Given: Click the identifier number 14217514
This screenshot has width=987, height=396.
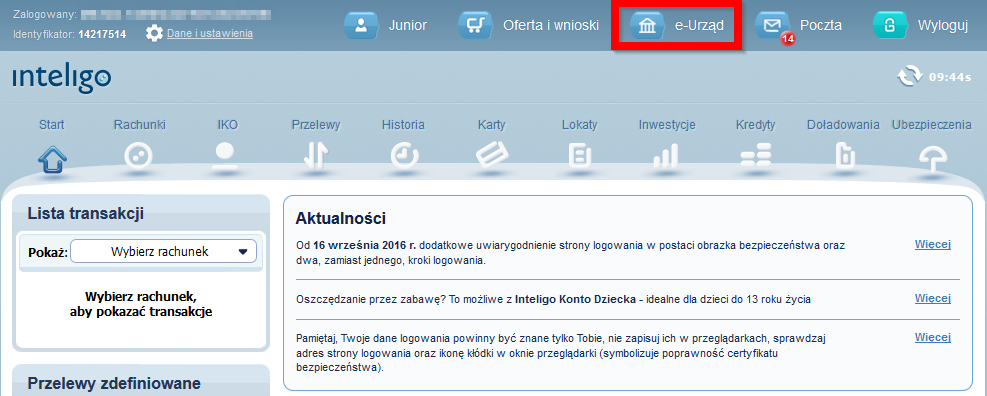Looking at the screenshot, I should click(102, 34).
